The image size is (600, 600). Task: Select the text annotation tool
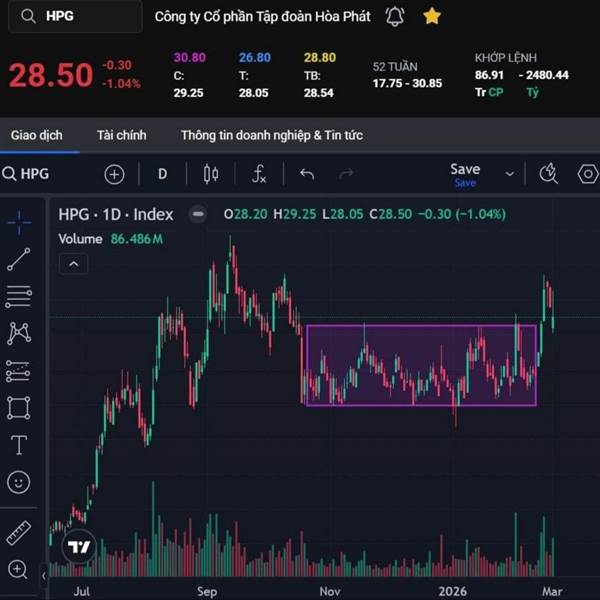pyautogui.click(x=18, y=445)
